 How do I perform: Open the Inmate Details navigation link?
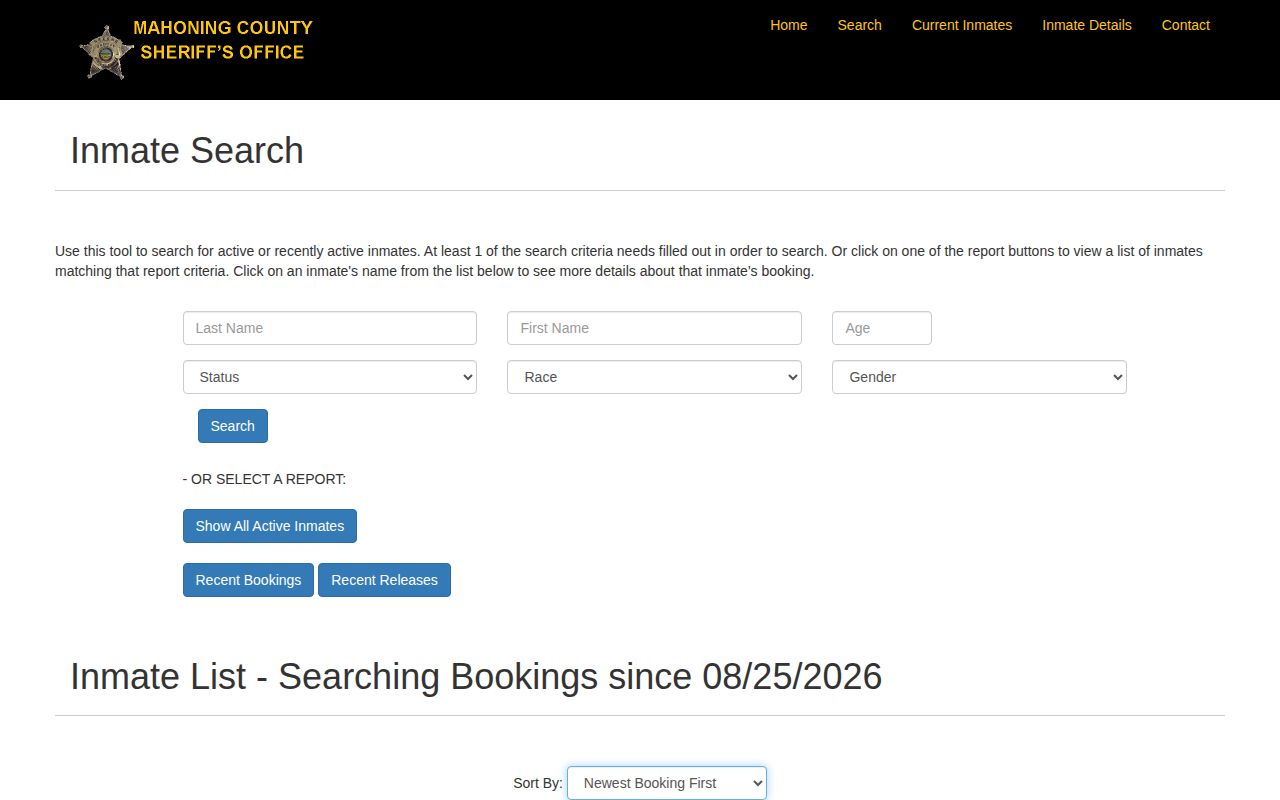pyautogui.click(x=1087, y=25)
